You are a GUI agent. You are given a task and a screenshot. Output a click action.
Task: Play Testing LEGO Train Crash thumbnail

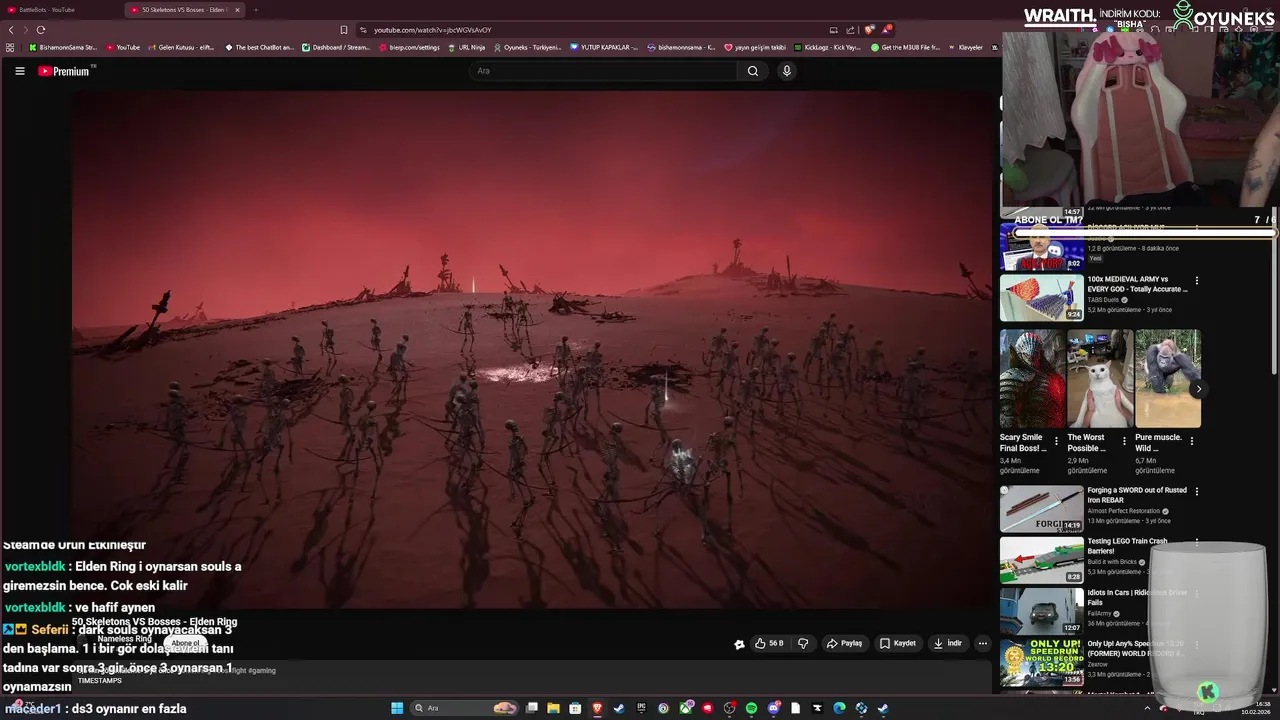(x=1041, y=560)
